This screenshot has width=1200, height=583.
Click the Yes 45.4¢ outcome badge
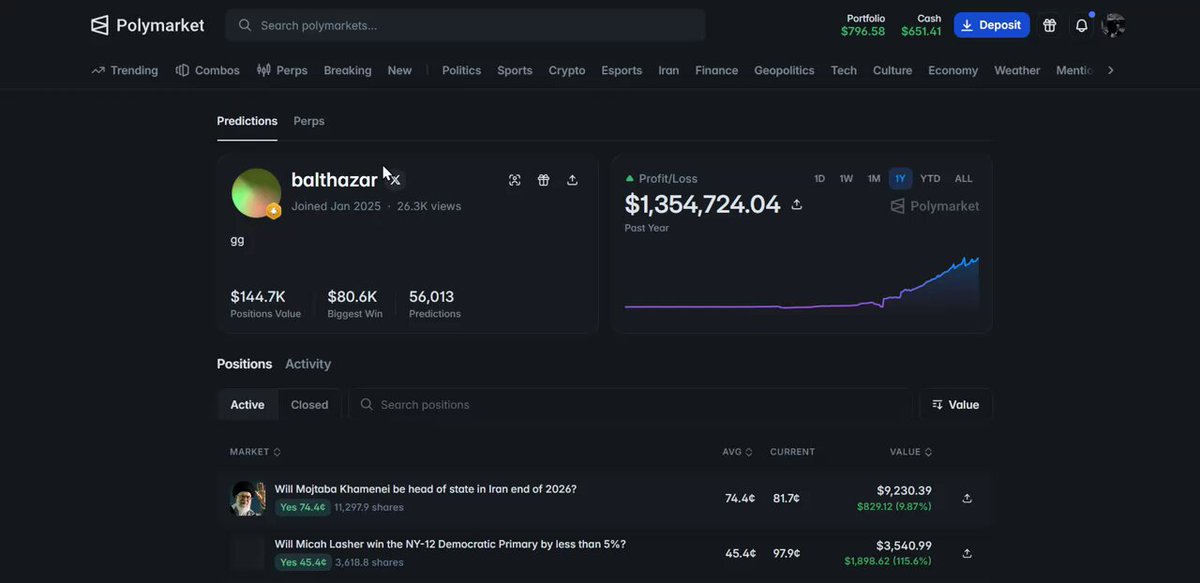(303, 562)
